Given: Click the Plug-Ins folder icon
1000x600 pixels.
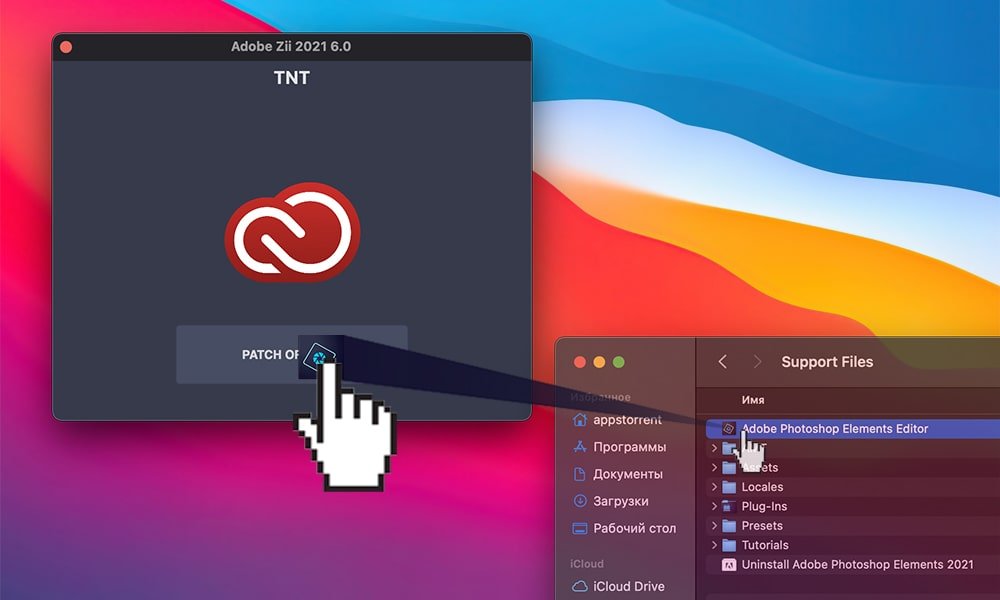Looking at the screenshot, I should [729, 507].
